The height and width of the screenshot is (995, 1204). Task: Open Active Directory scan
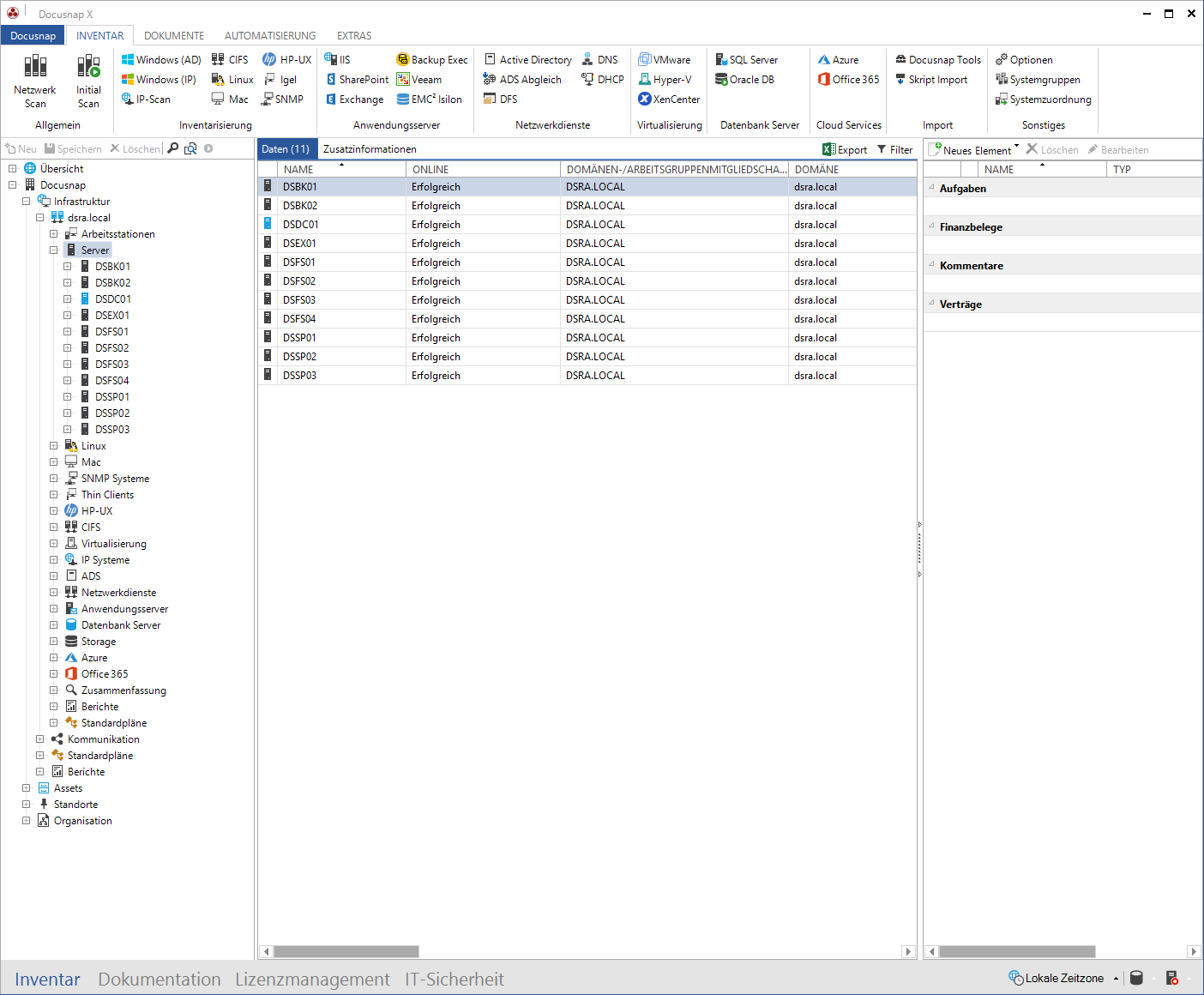click(x=528, y=60)
